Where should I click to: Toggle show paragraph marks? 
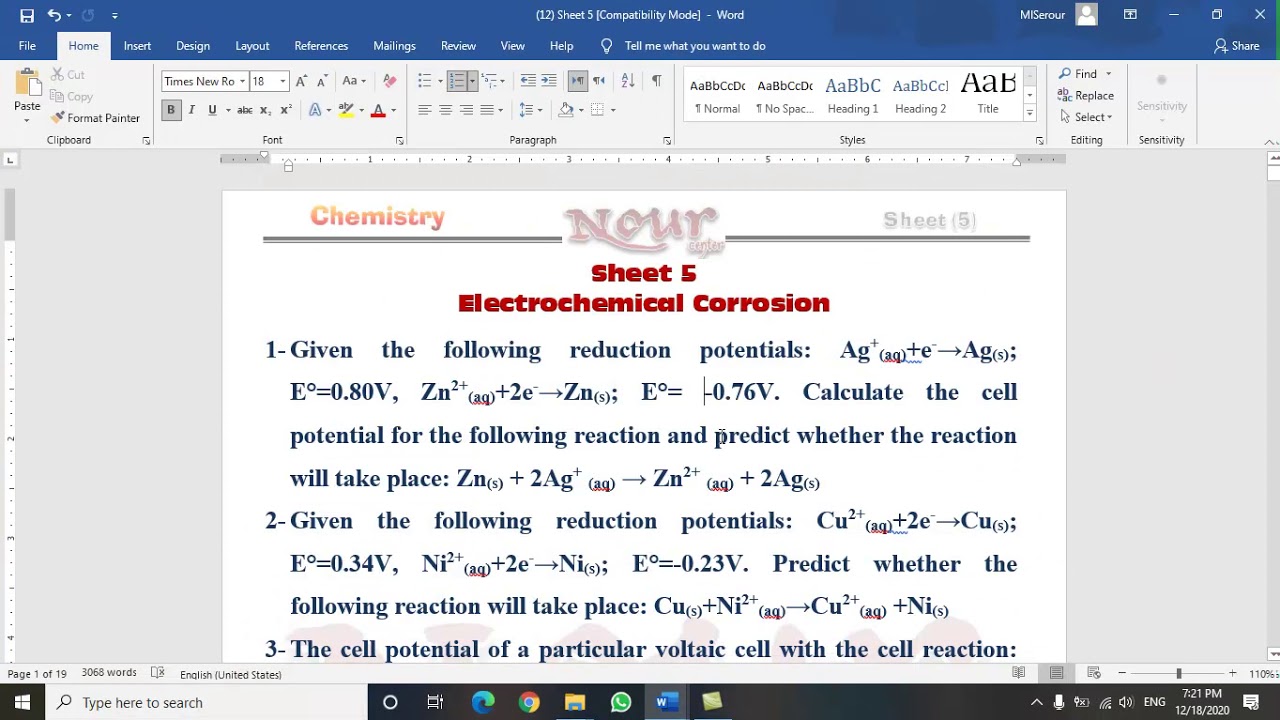(657, 81)
